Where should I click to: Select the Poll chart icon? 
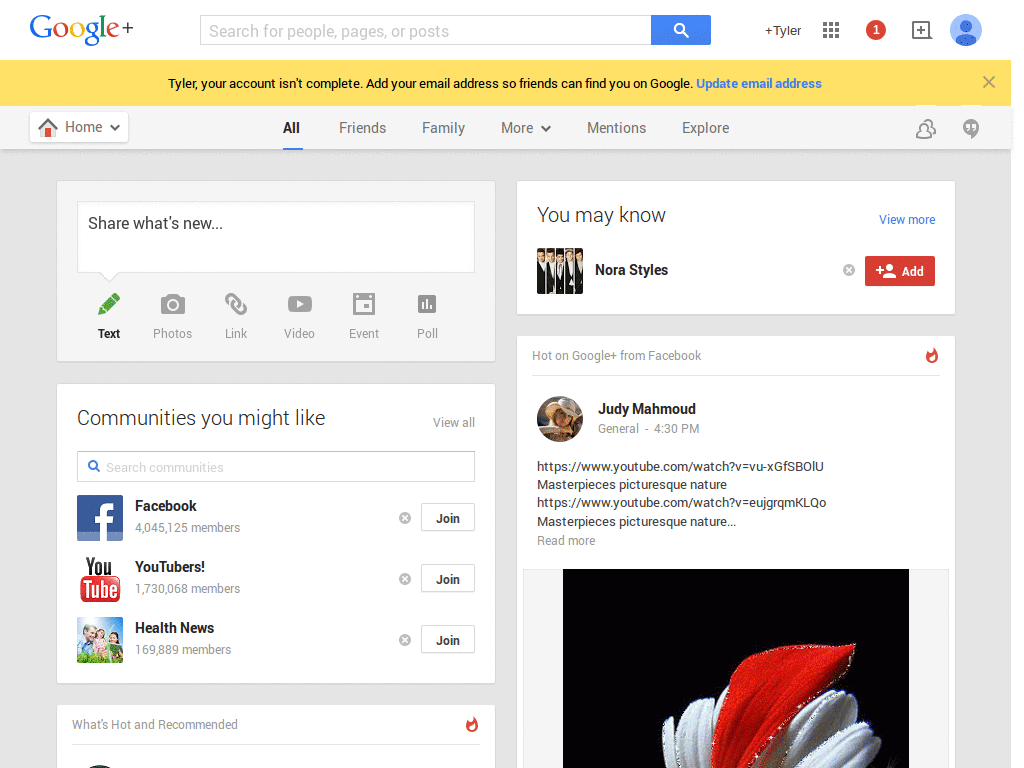(x=427, y=304)
